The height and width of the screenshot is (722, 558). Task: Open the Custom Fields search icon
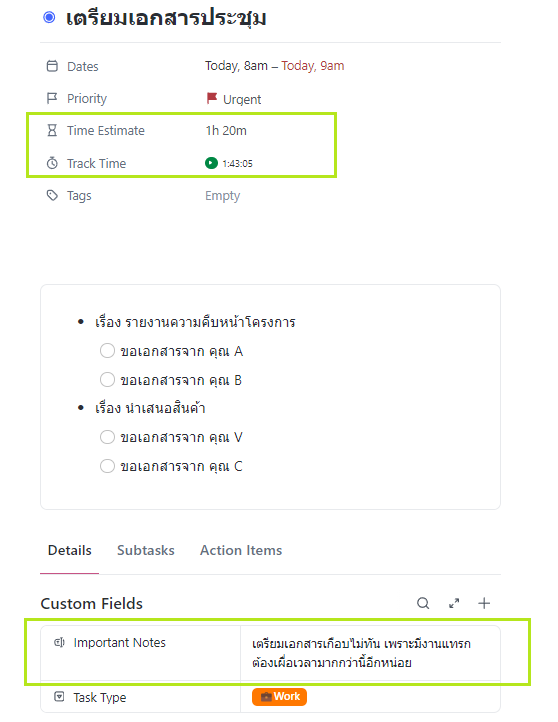(x=423, y=603)
